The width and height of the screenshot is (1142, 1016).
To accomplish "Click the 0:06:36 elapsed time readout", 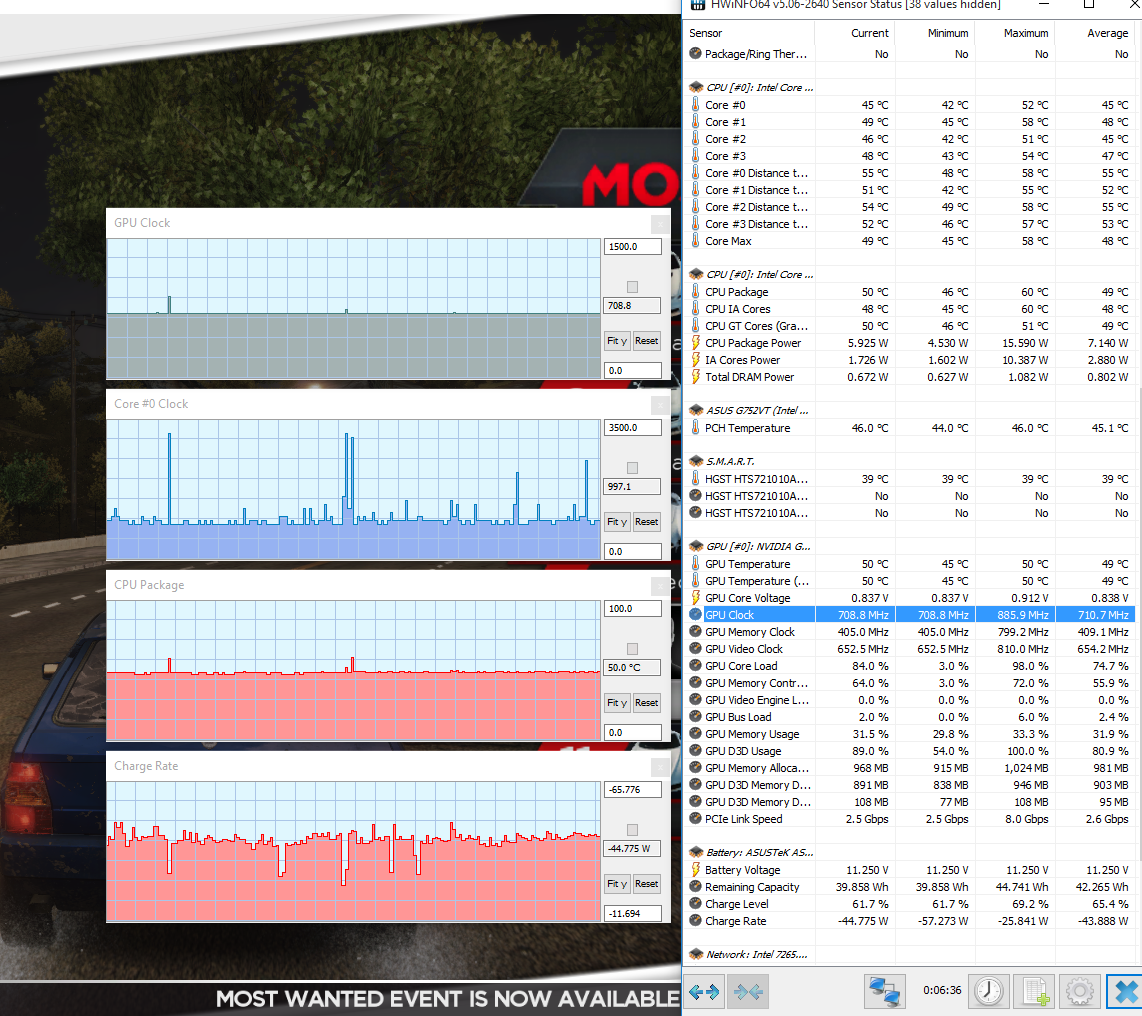I will click(x=942, y=991).
